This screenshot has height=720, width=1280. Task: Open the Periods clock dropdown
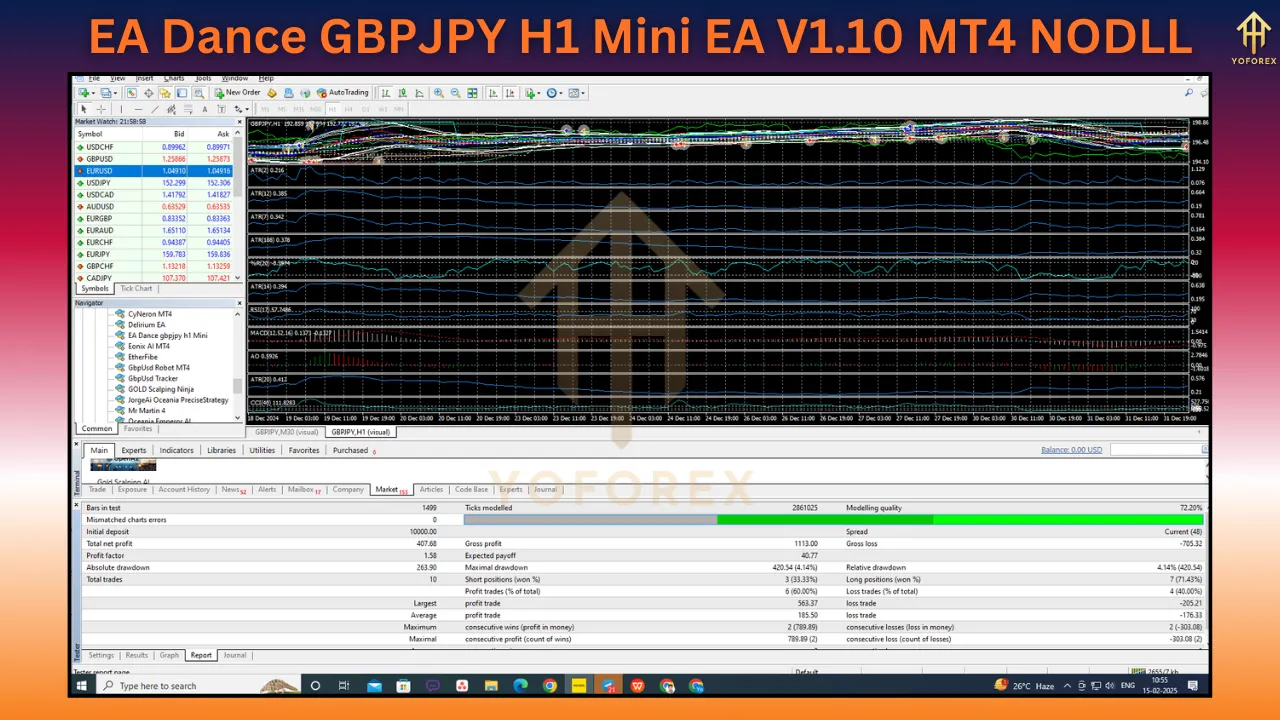tap(554, 92)
